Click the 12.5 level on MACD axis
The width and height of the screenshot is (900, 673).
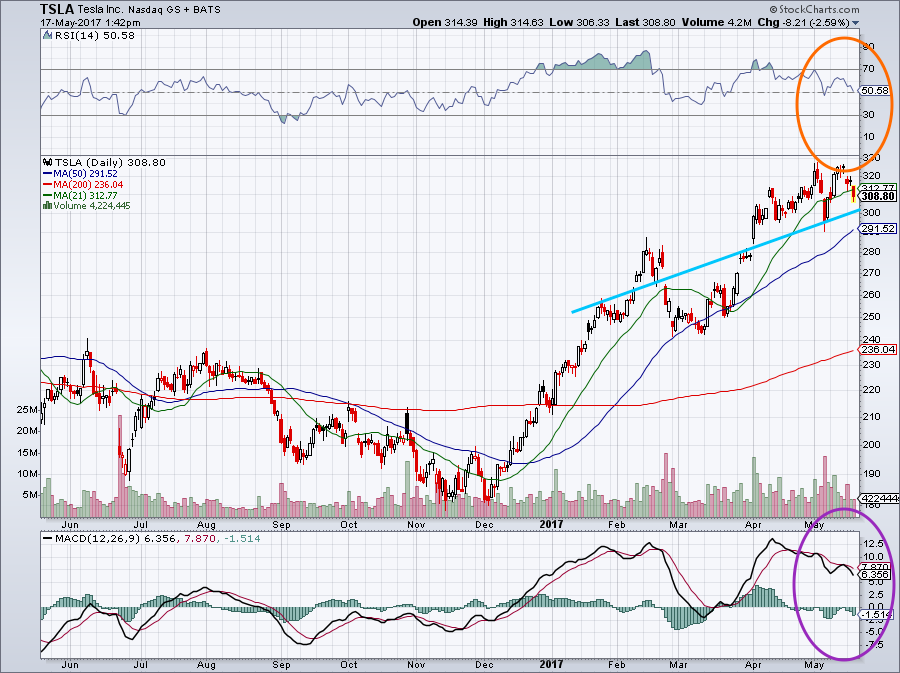(x=872, y=543)
